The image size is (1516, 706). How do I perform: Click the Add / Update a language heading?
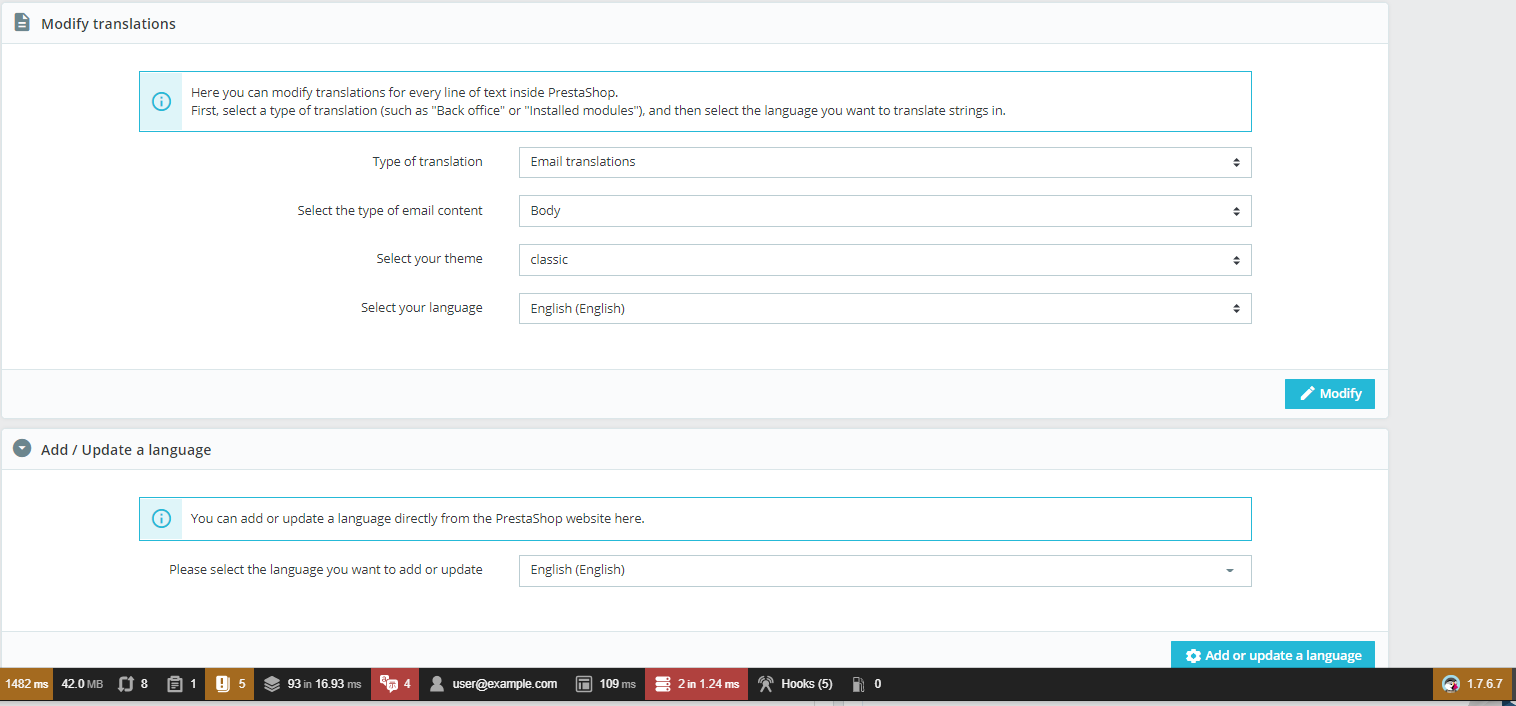tap(126, 450)
